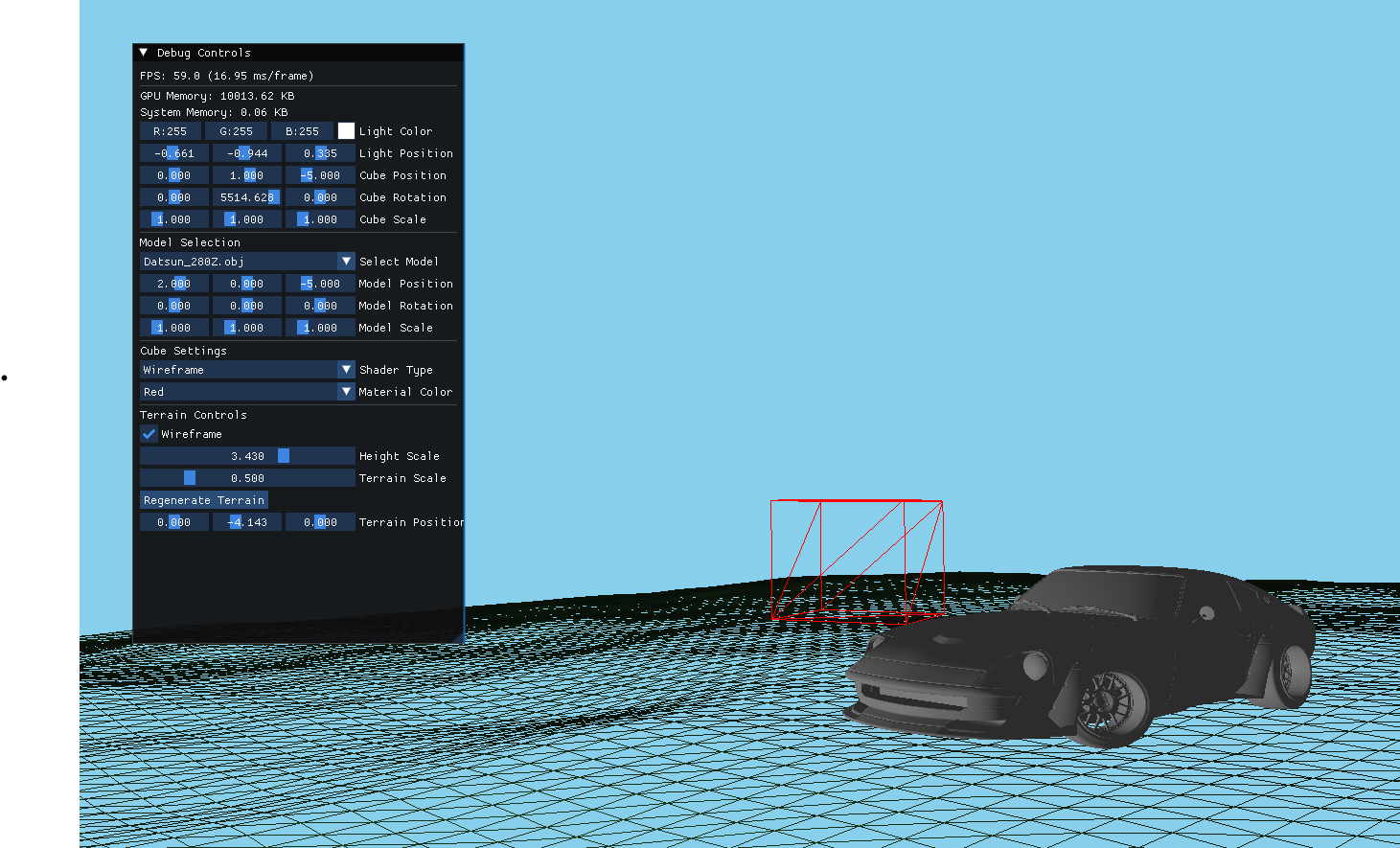This screenshot has height=848, width=1400.
Task: Open the Light Color white swatch
Action: [346, 130]
